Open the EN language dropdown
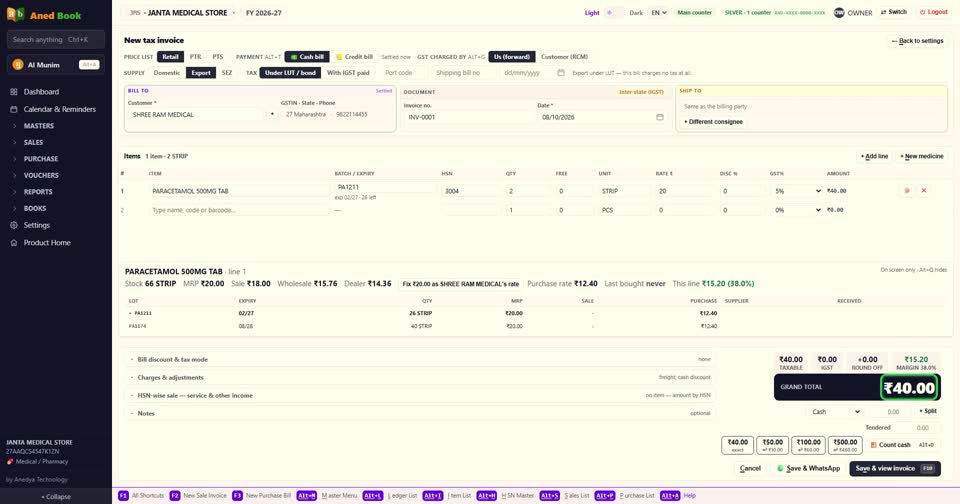Image resolution: width=960 pixels, height=504 pixels. (659, 12)
